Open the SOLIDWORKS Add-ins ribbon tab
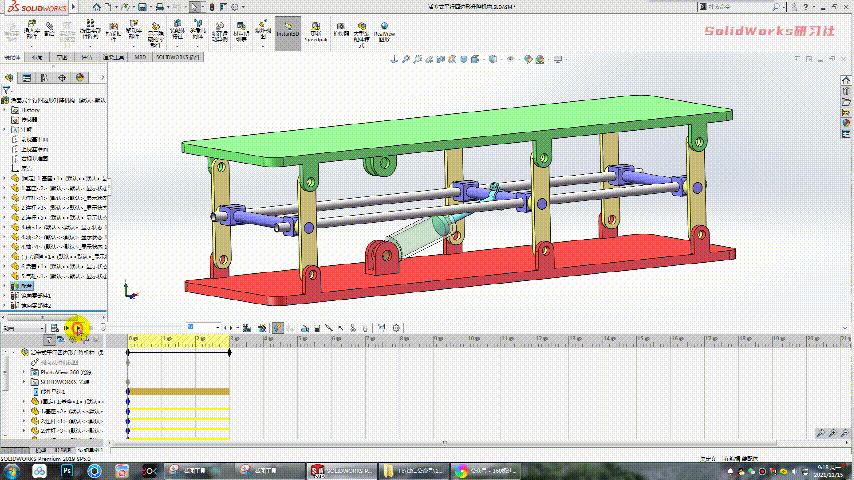This screenshot has height=480, width=854. click(x=177, y=57)
